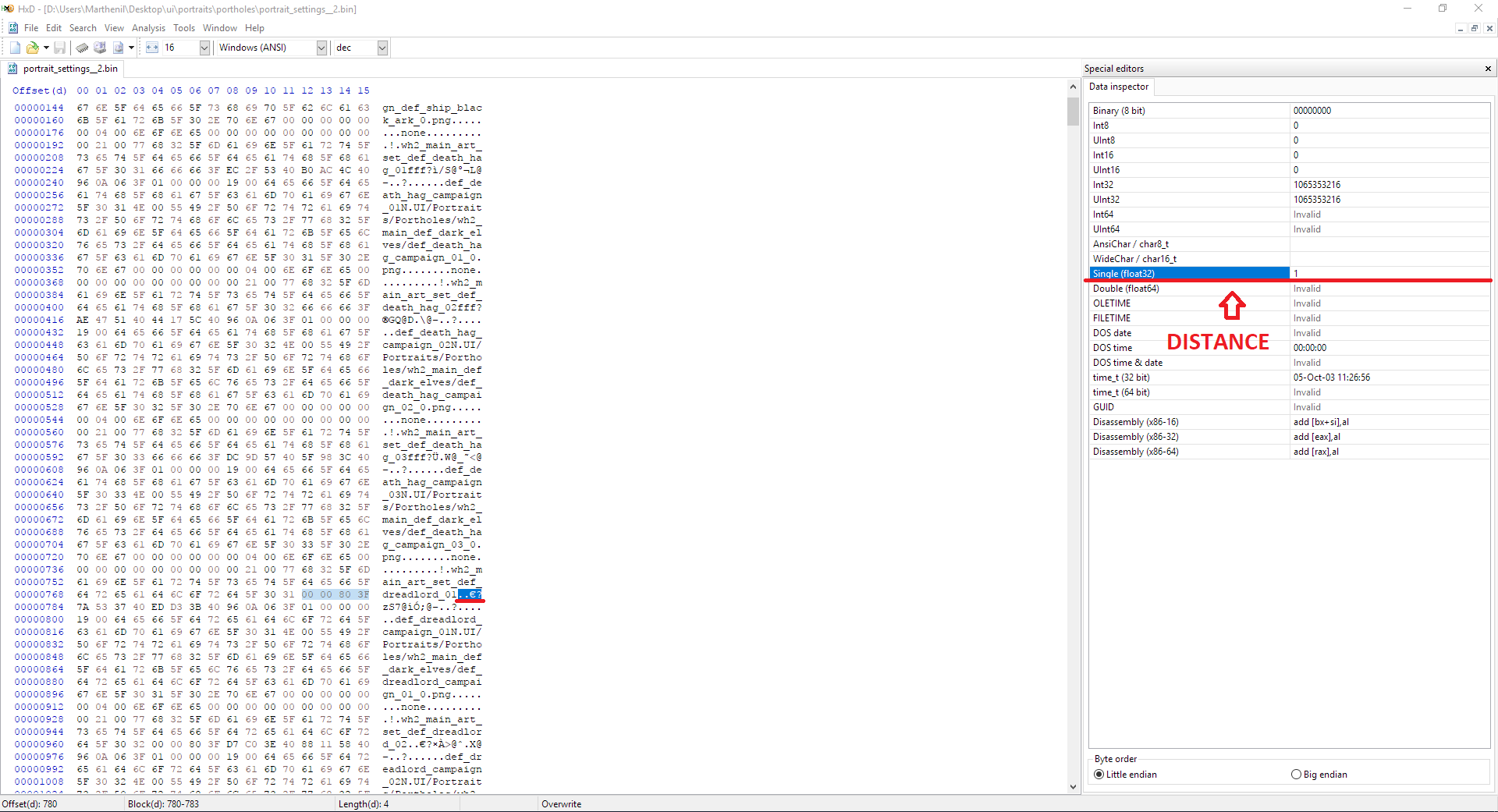
Task: Click the bytes-per-row width icon
Action: tap(152, 48)
